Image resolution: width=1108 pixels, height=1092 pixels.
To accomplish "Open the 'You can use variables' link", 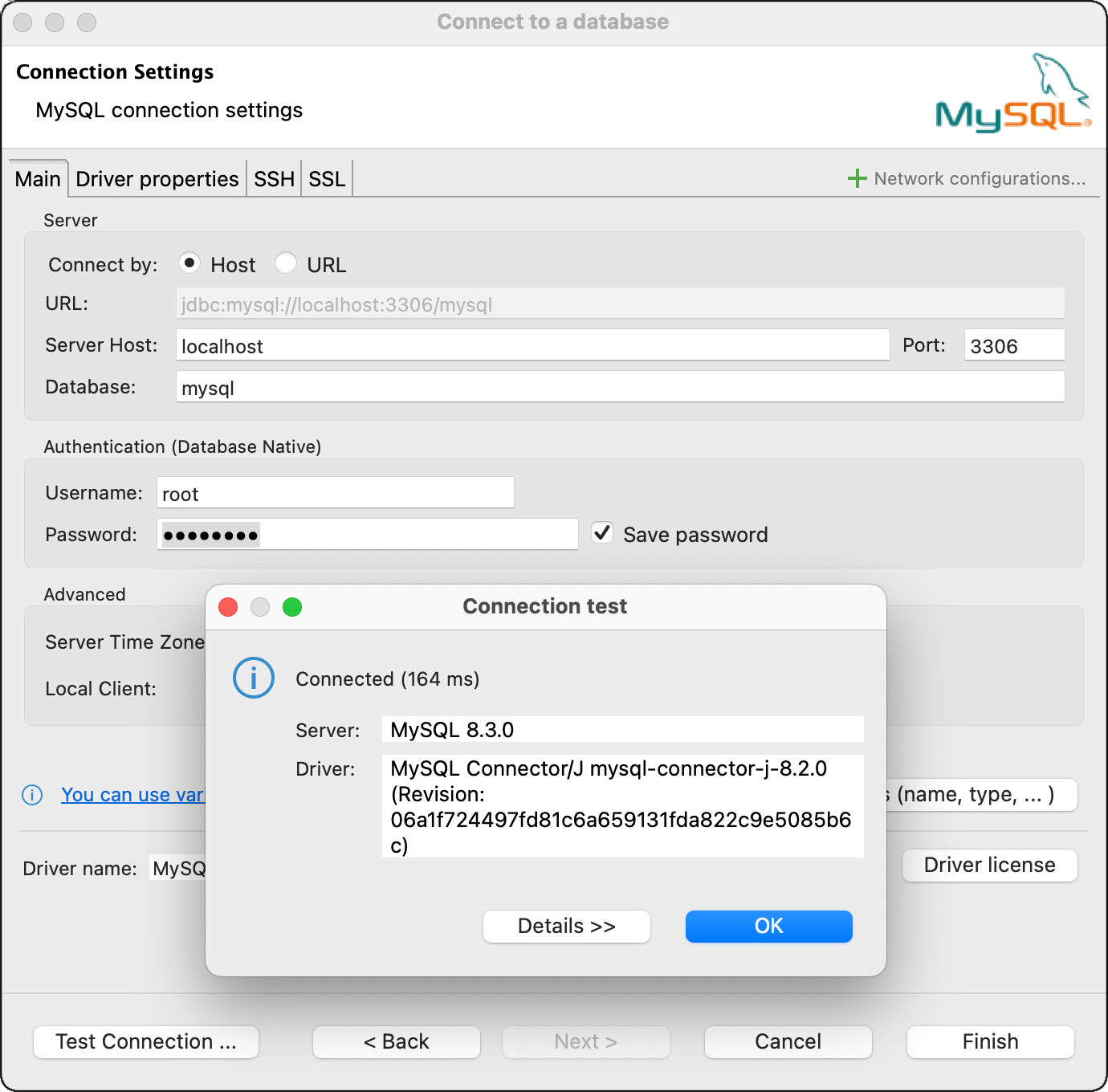I will coord(132,795).
